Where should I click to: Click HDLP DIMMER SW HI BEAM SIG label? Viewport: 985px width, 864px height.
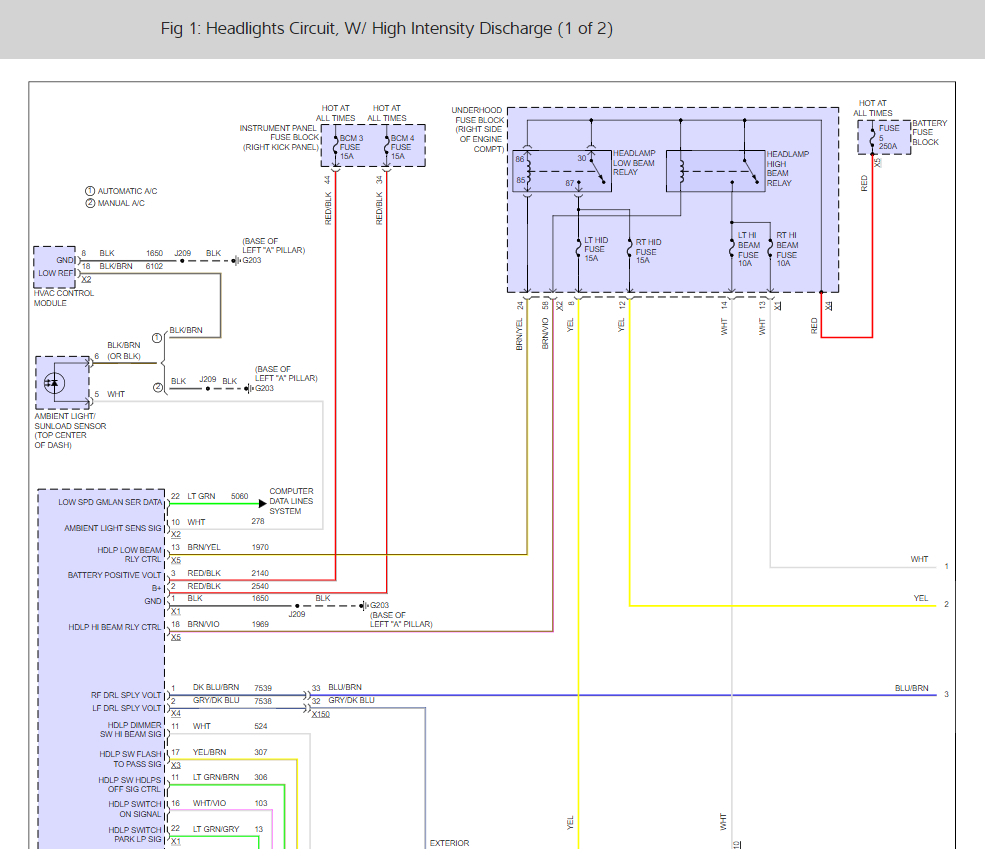point(131,730)
